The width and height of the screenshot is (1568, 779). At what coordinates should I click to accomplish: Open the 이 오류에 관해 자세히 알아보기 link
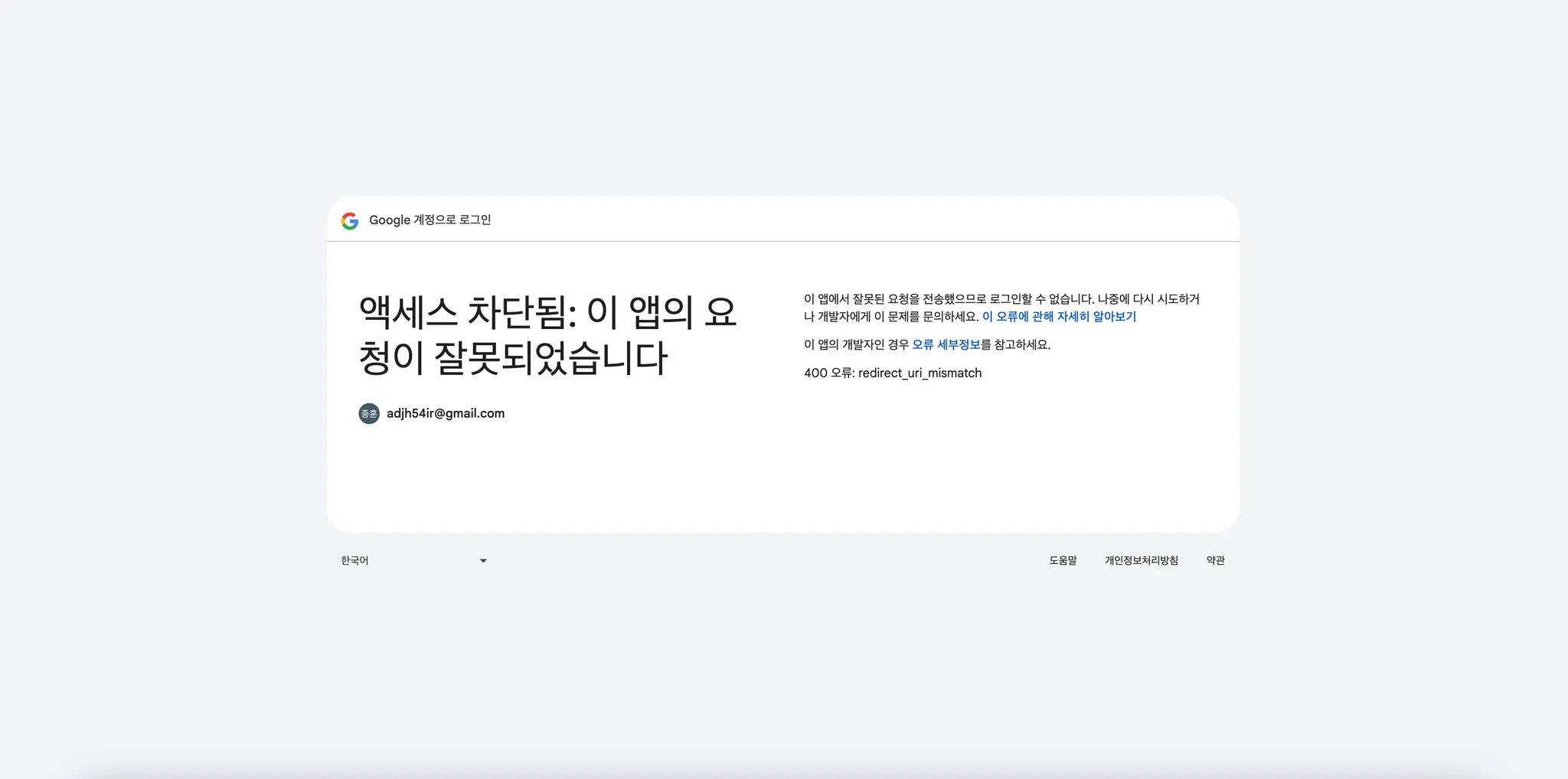click(1059, 317)
